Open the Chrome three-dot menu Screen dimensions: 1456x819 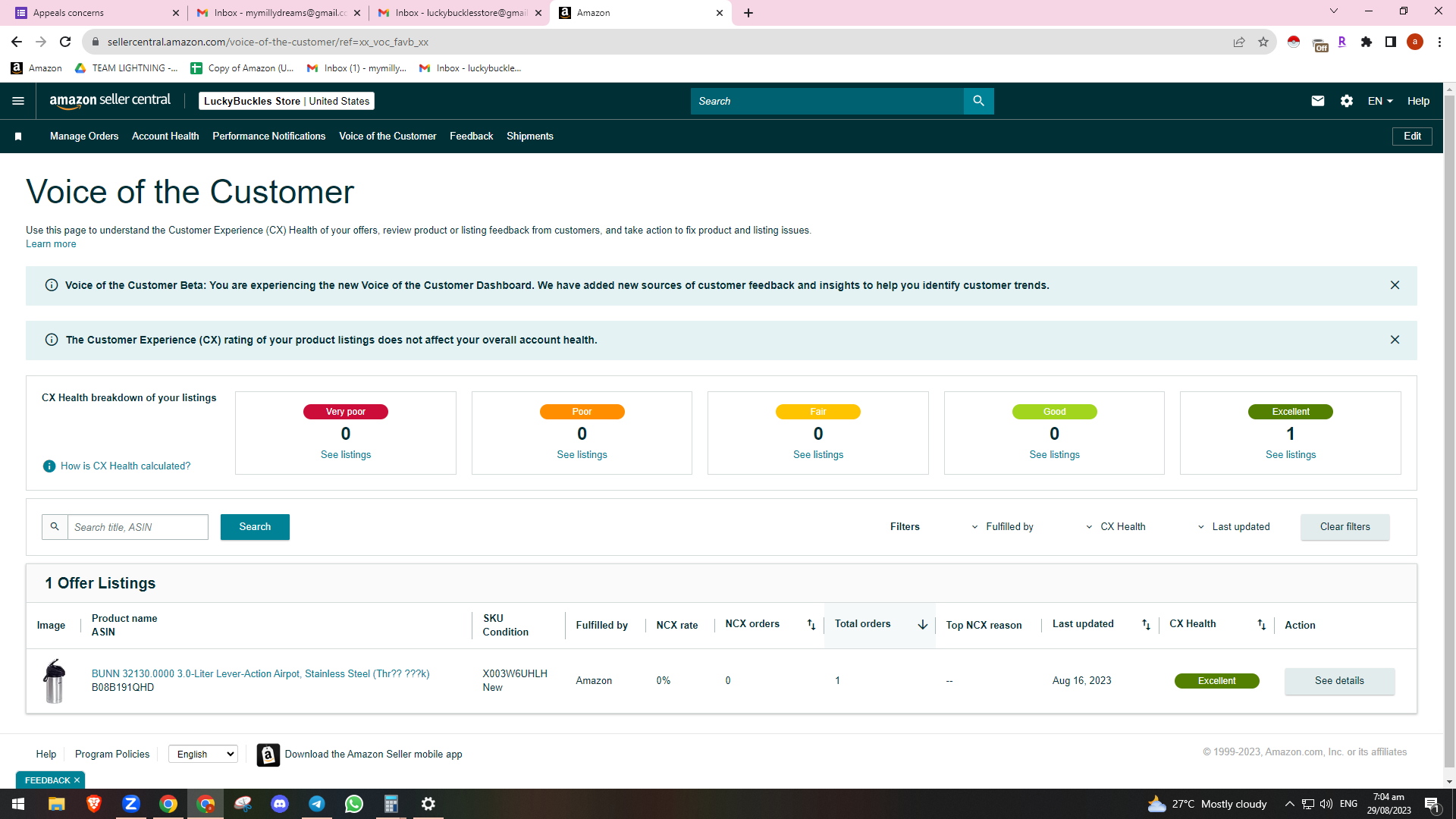tap(1439, 42)
